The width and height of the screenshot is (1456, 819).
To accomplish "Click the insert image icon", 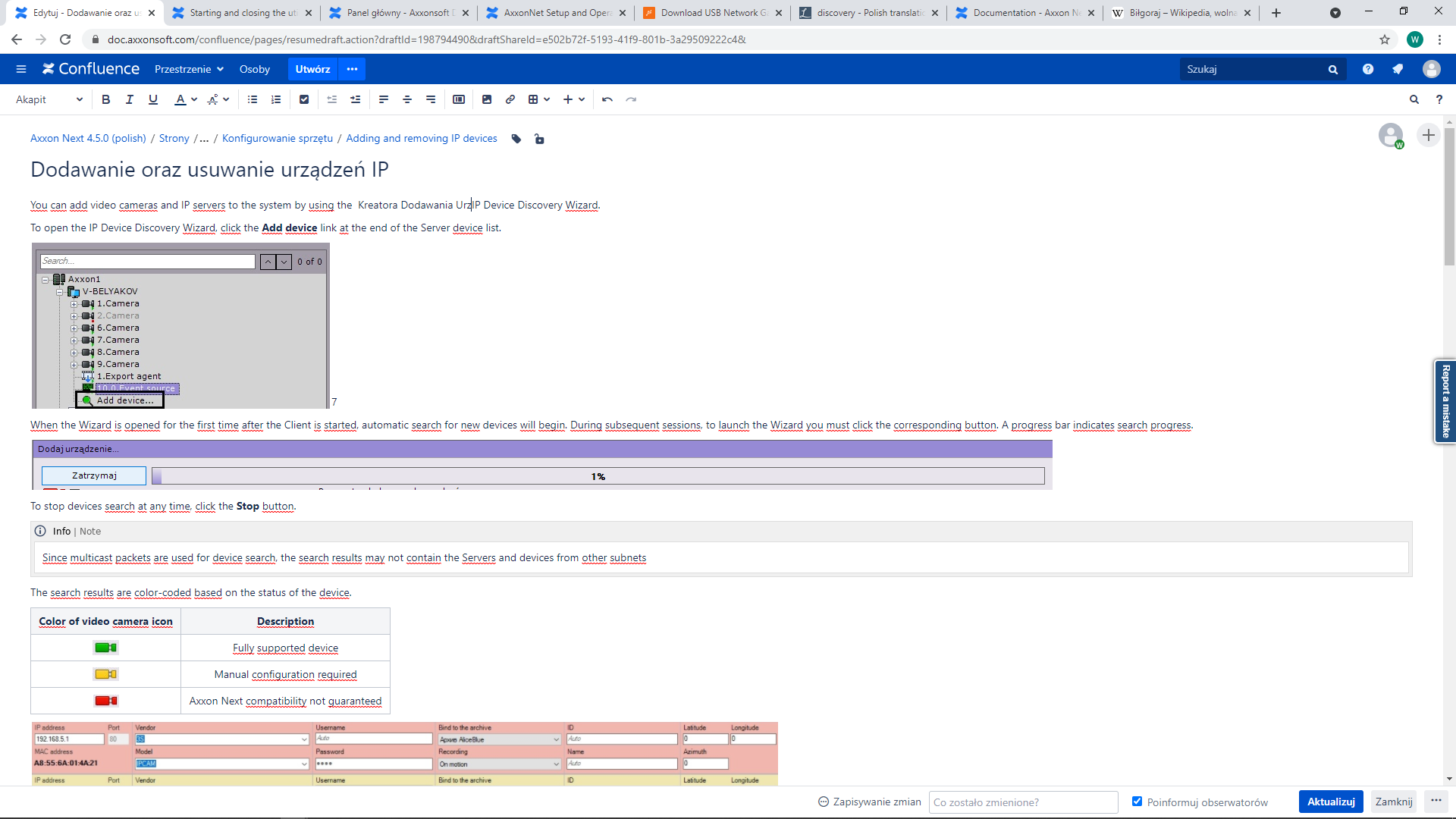I will pyautogui.click(x=487, y=99).
